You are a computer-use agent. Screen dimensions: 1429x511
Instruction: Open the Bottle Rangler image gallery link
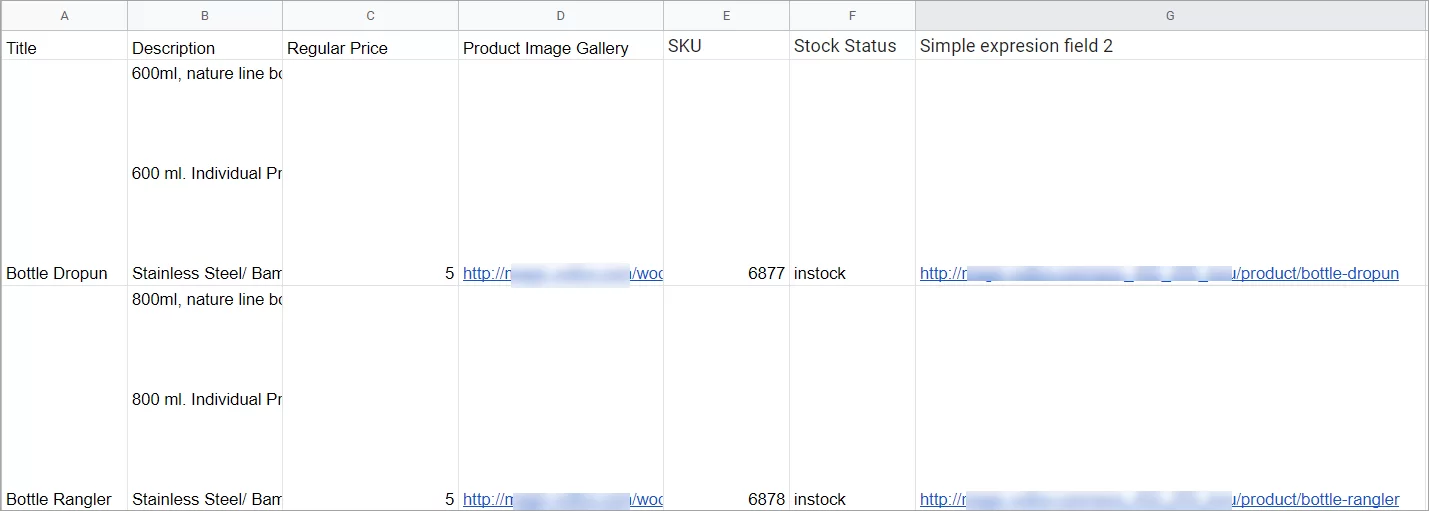coord(562,500)
